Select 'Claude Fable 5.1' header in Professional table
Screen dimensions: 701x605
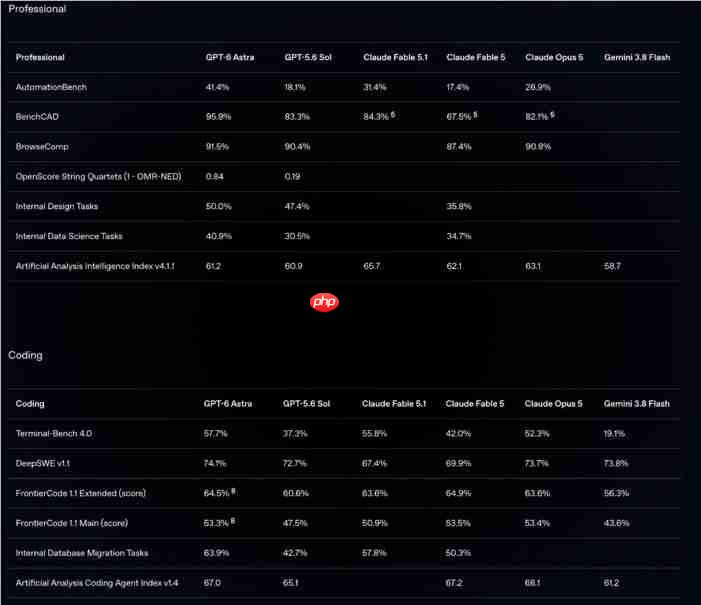pyautogui.click(x=395, y=57)
